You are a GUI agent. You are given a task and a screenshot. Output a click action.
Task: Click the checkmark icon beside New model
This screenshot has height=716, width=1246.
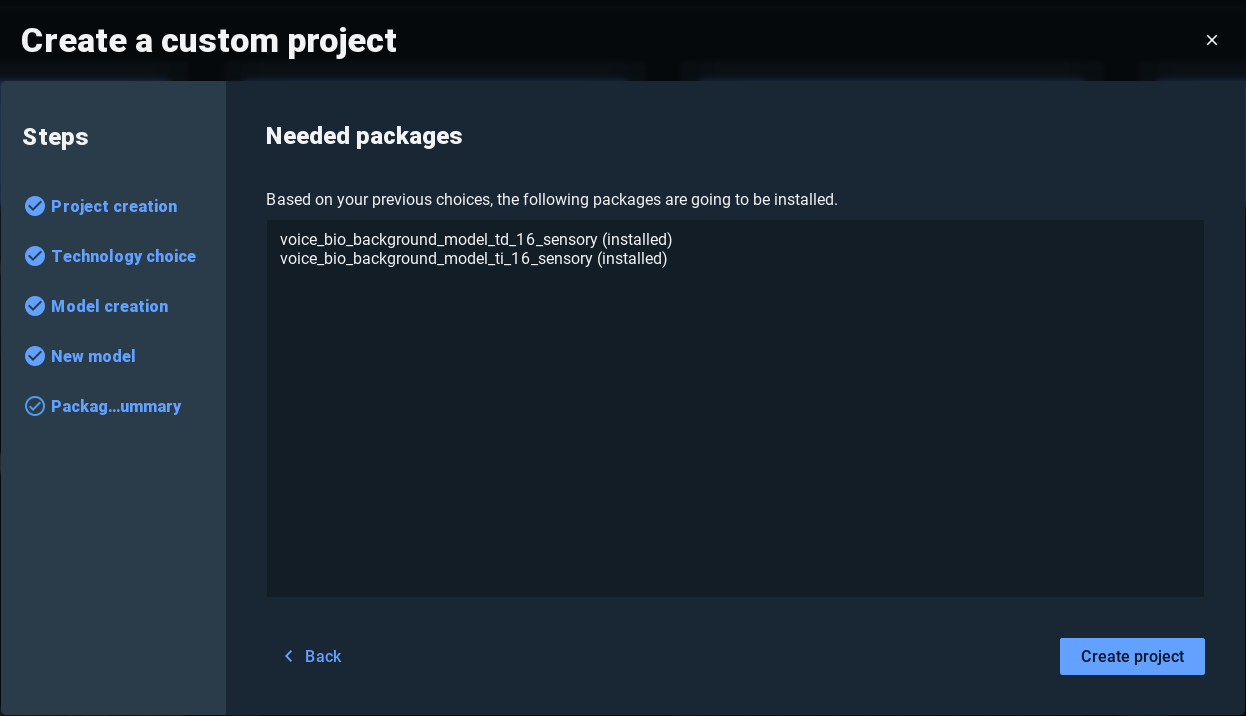(x=35, y=356)
